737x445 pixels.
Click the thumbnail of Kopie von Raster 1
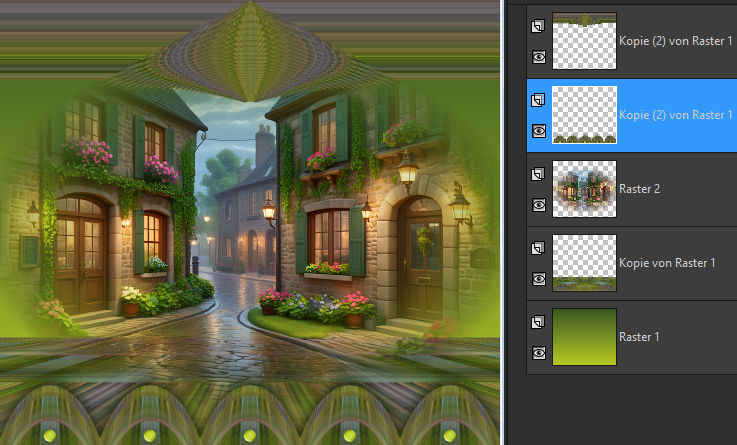click(584, 263)
